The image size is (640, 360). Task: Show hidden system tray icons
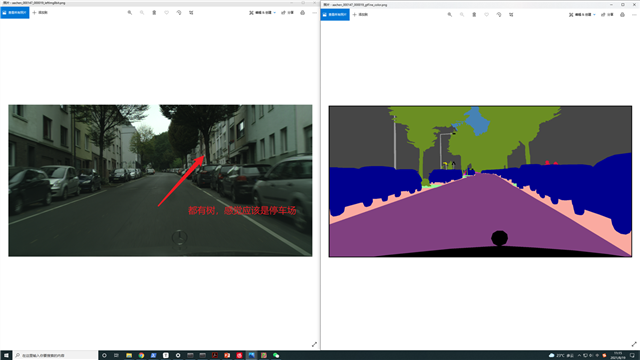579,356
